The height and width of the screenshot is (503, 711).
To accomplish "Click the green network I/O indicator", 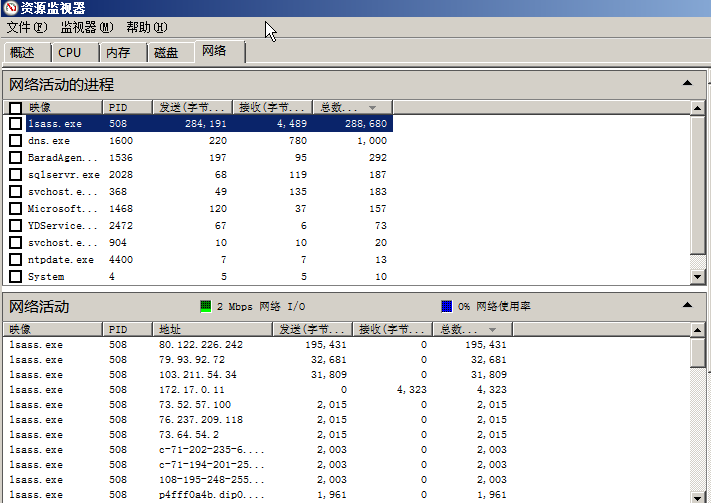I will [x=206, y=306].
